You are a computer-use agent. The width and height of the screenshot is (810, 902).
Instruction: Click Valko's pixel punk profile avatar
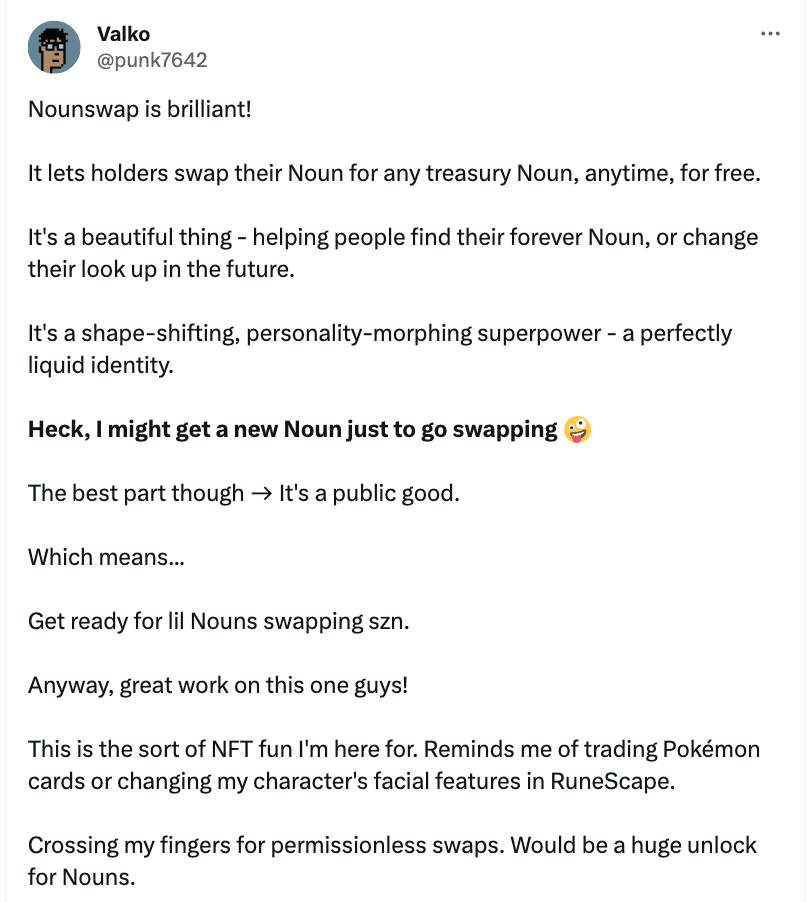(54, 47)
